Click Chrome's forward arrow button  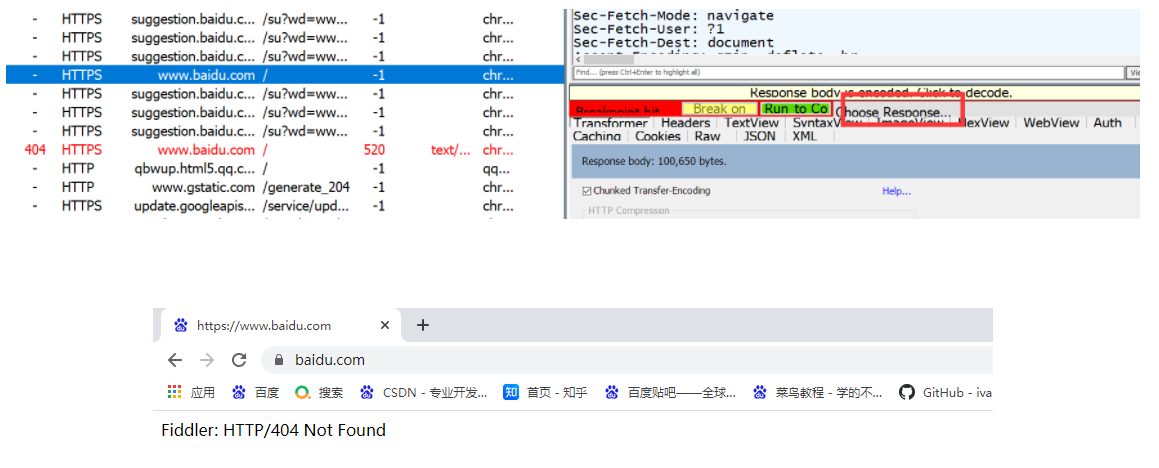pyautogui.click(x=207, y=360)
